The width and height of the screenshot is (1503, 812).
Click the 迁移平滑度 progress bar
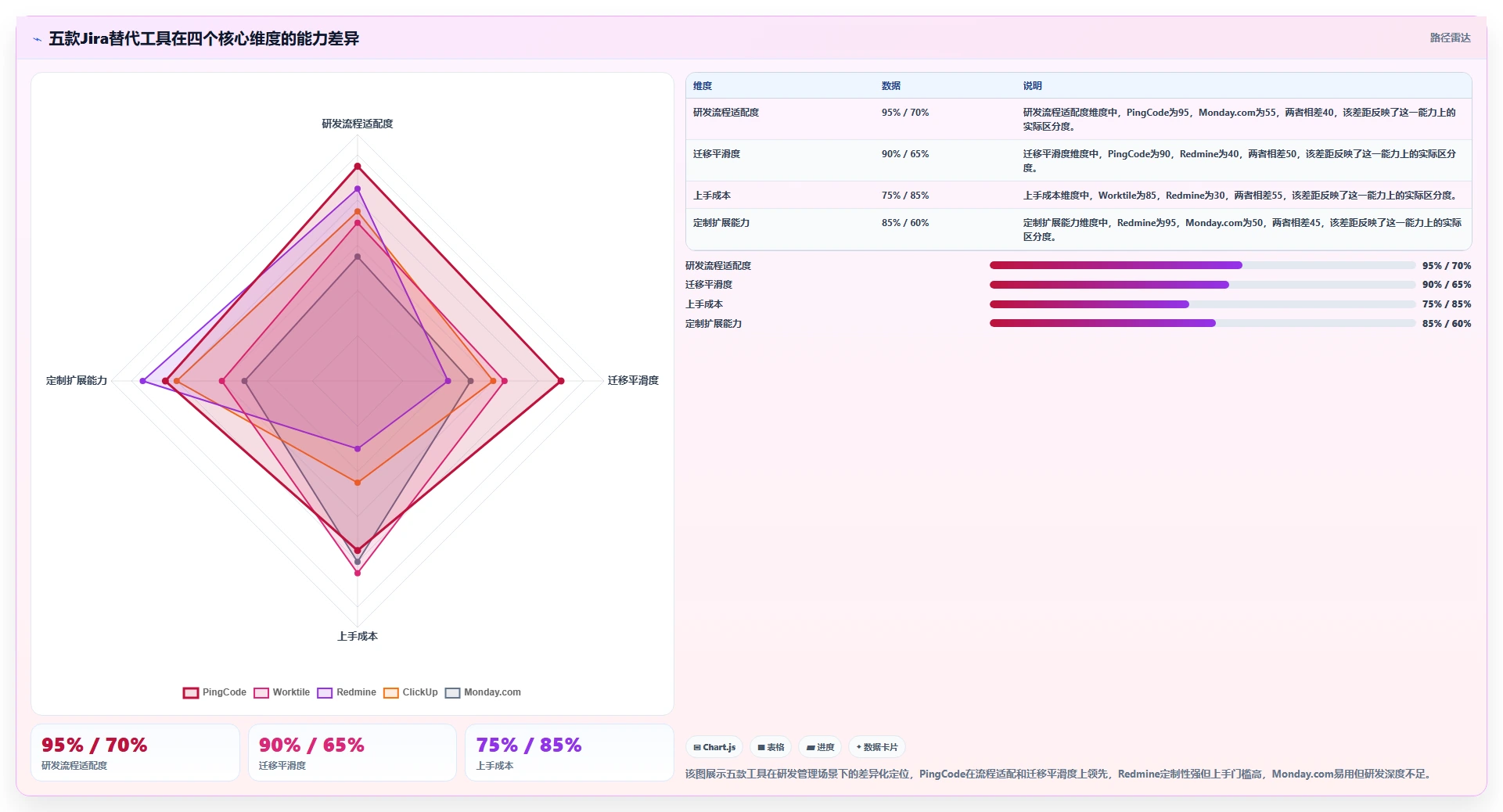[x=1203, y=285]
